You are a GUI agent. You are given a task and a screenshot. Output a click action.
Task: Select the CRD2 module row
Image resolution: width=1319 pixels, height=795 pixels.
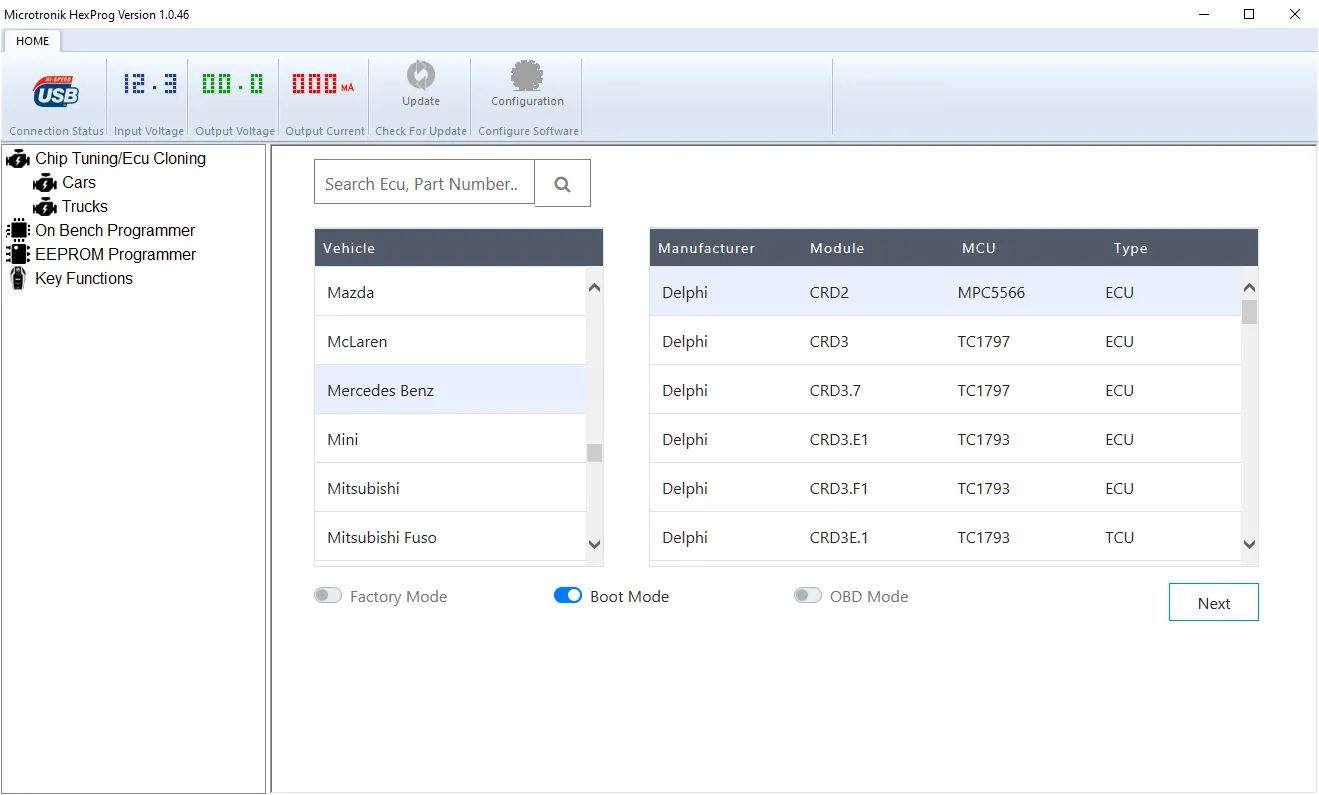point(945,292)
